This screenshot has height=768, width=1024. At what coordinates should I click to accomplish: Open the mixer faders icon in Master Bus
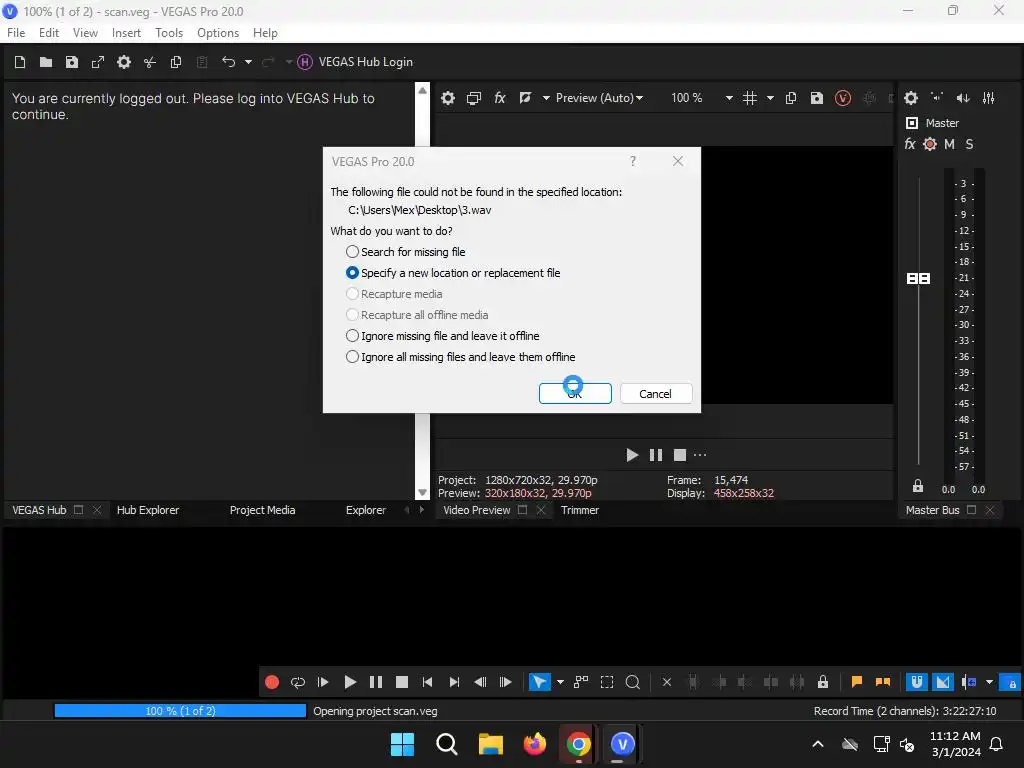click(989, 98)
